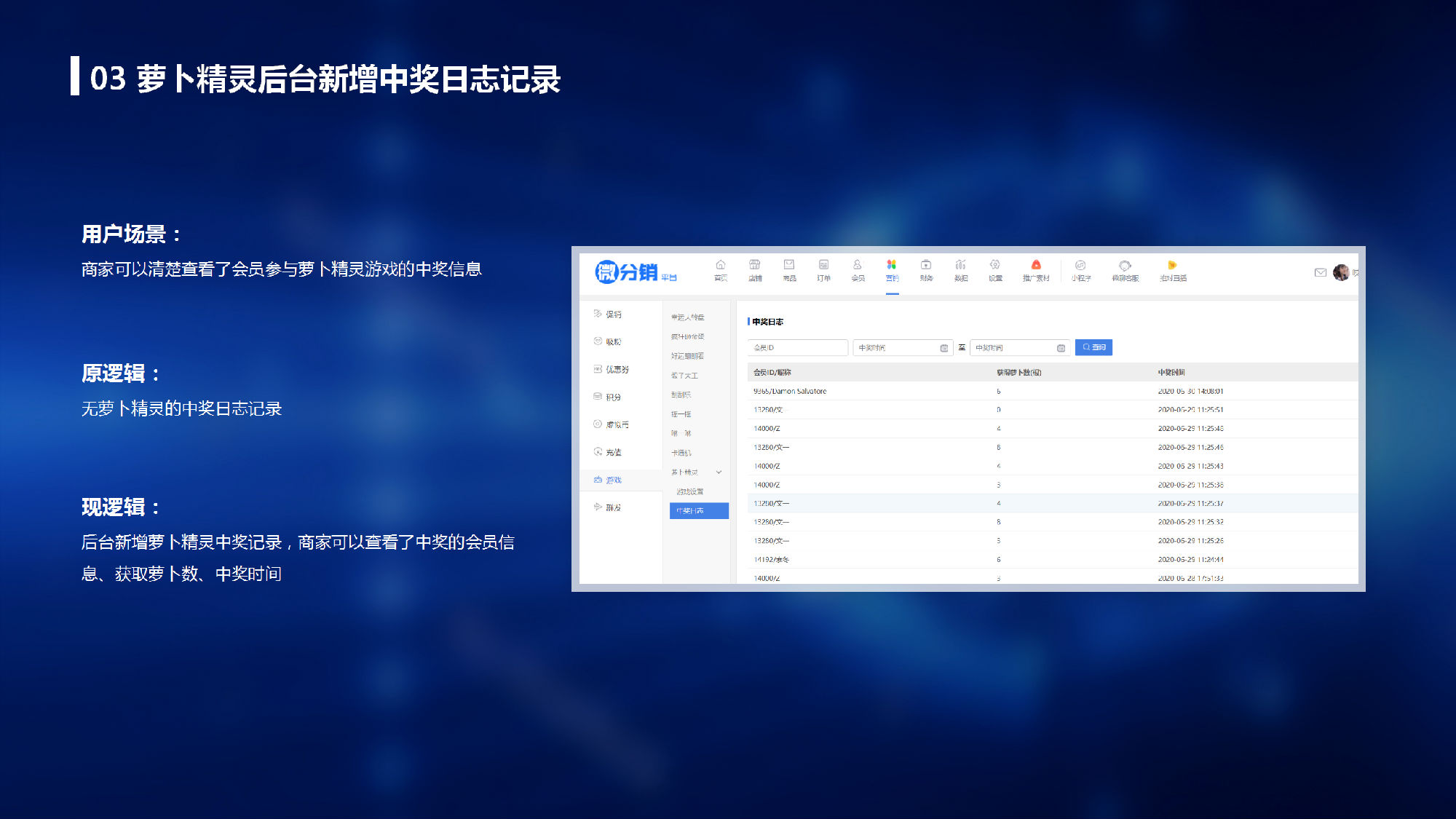The width and height of the screenshot is (1456, 819).
Task: Click the highlighted 中奖日志 menu item
Action: [x=698, y=510]
